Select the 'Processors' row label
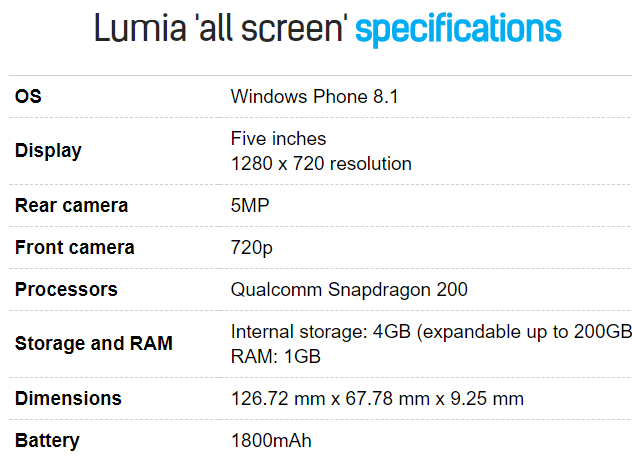 coord(66,289)
